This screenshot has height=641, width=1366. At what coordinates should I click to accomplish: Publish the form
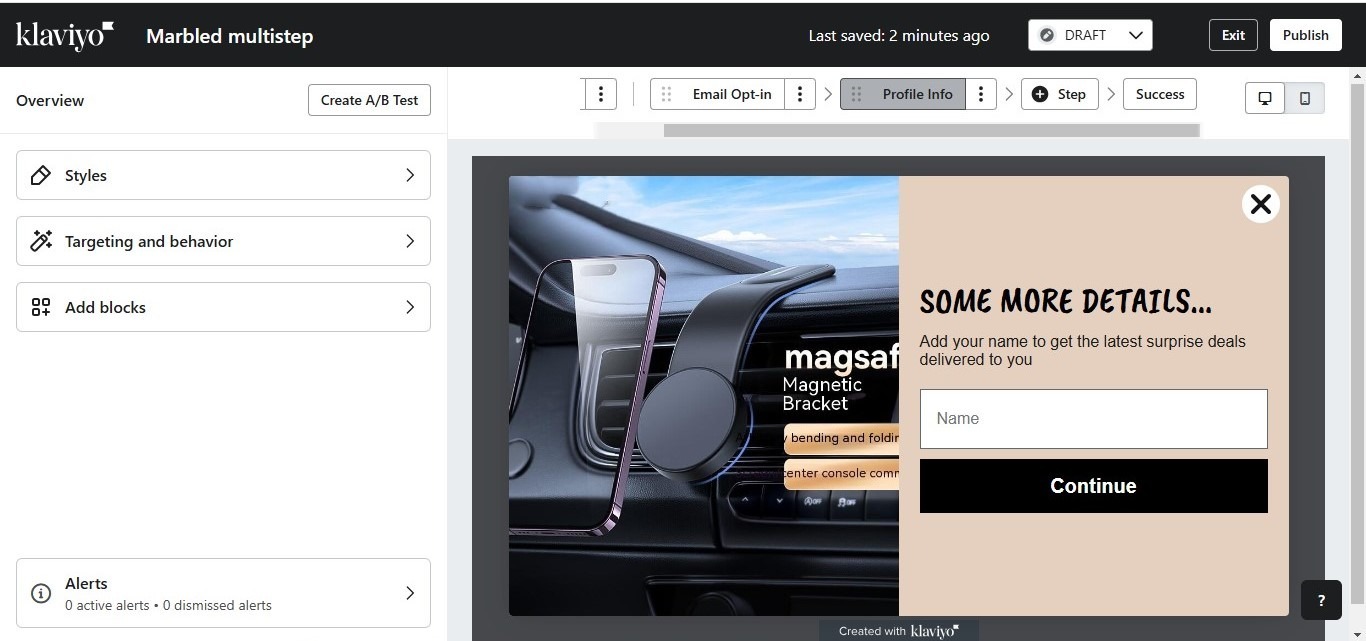pos(1305,35)
